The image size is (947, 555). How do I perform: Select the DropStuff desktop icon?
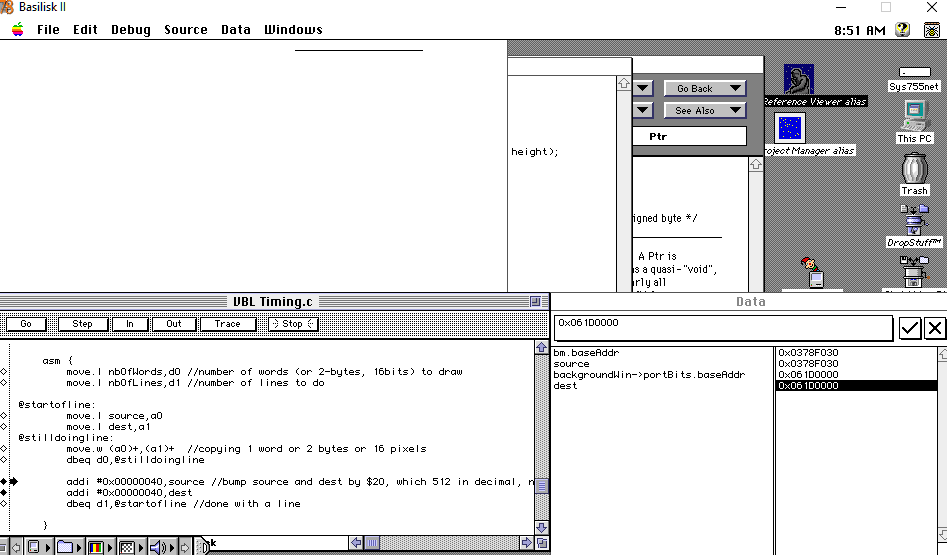coord(914,220)
